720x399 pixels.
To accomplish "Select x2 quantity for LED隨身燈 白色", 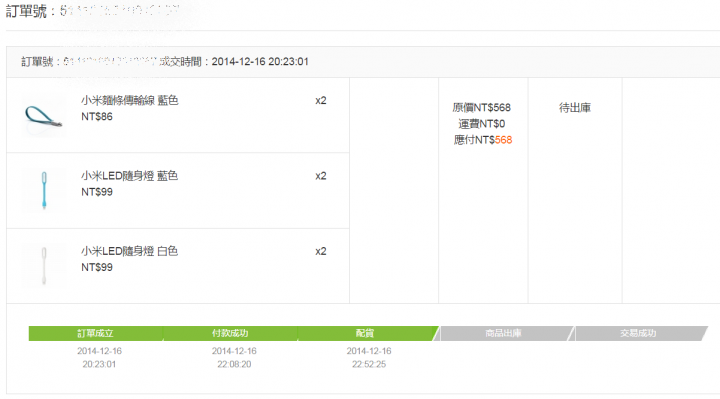I will point(321,251).
